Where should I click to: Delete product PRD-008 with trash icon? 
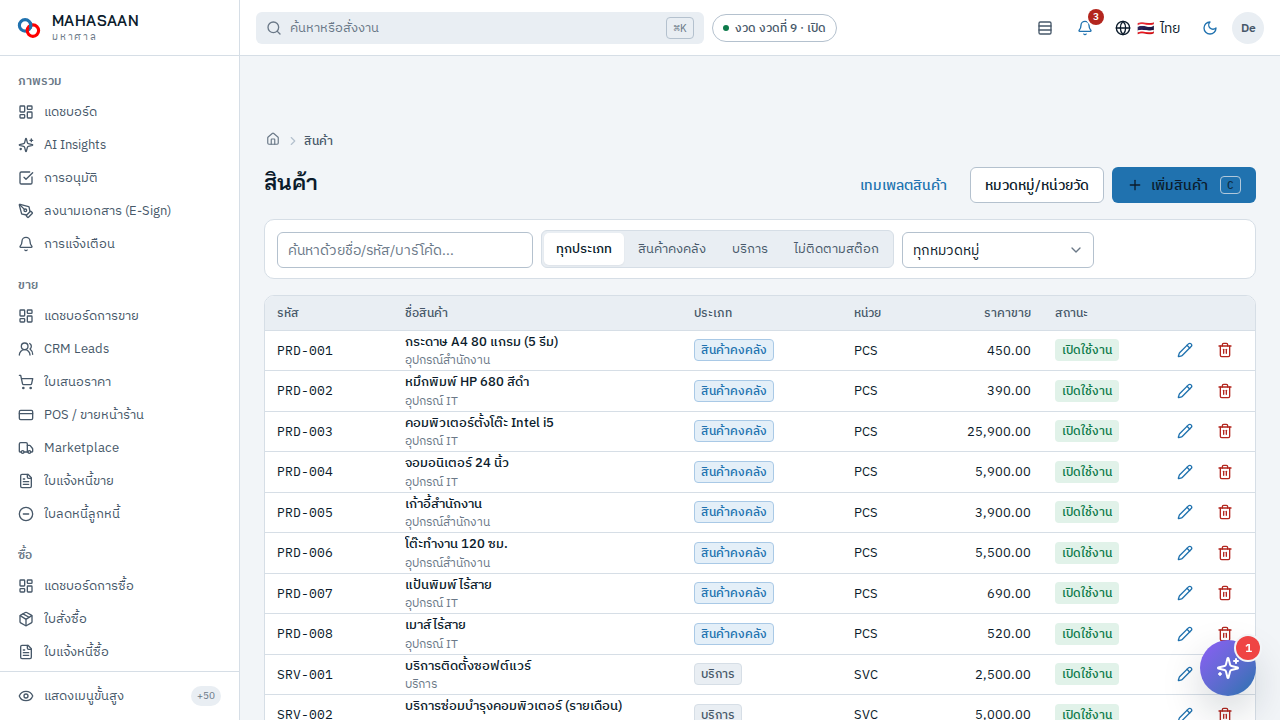[1225, 634]
